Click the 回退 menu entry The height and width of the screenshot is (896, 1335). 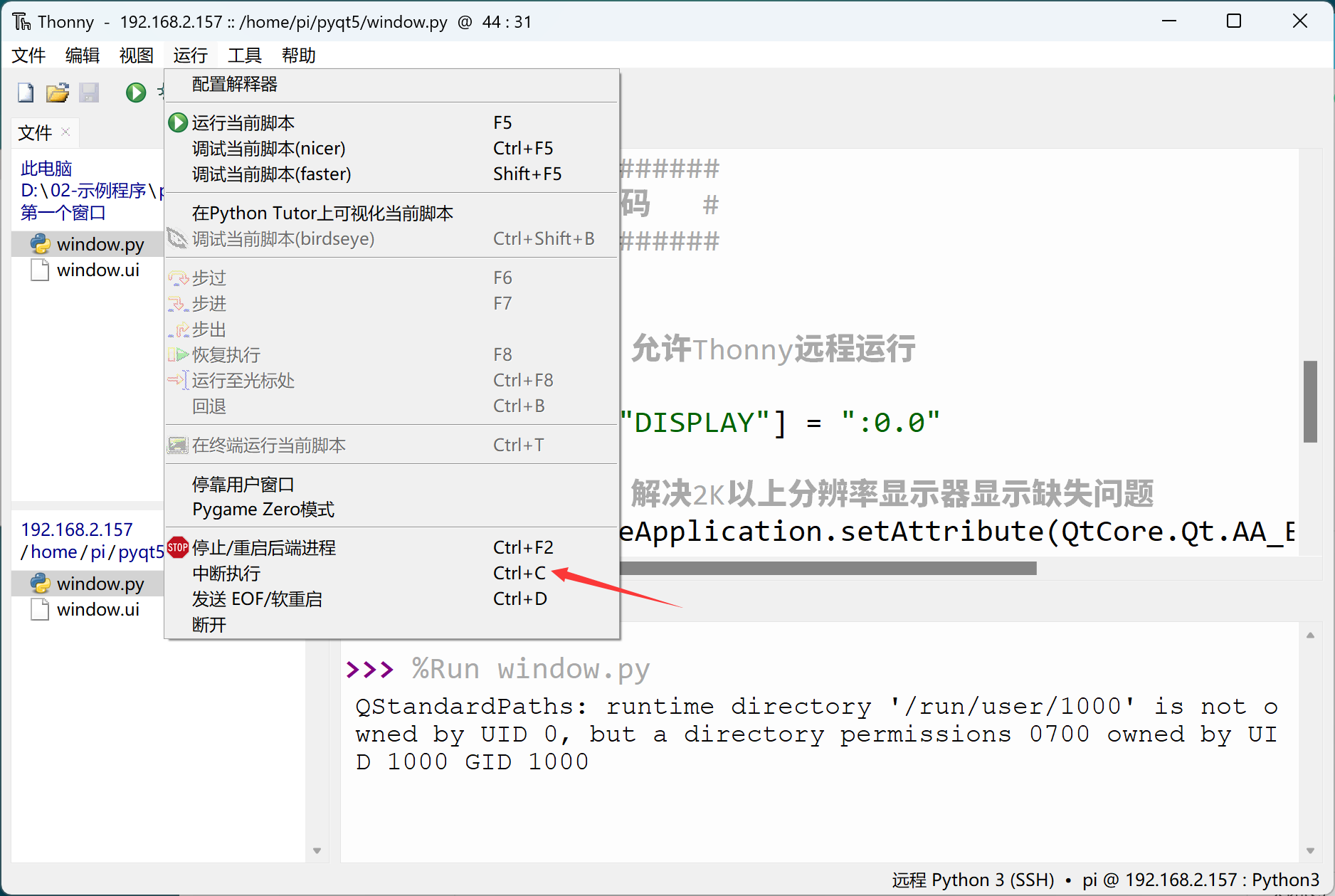coord(391,406)
